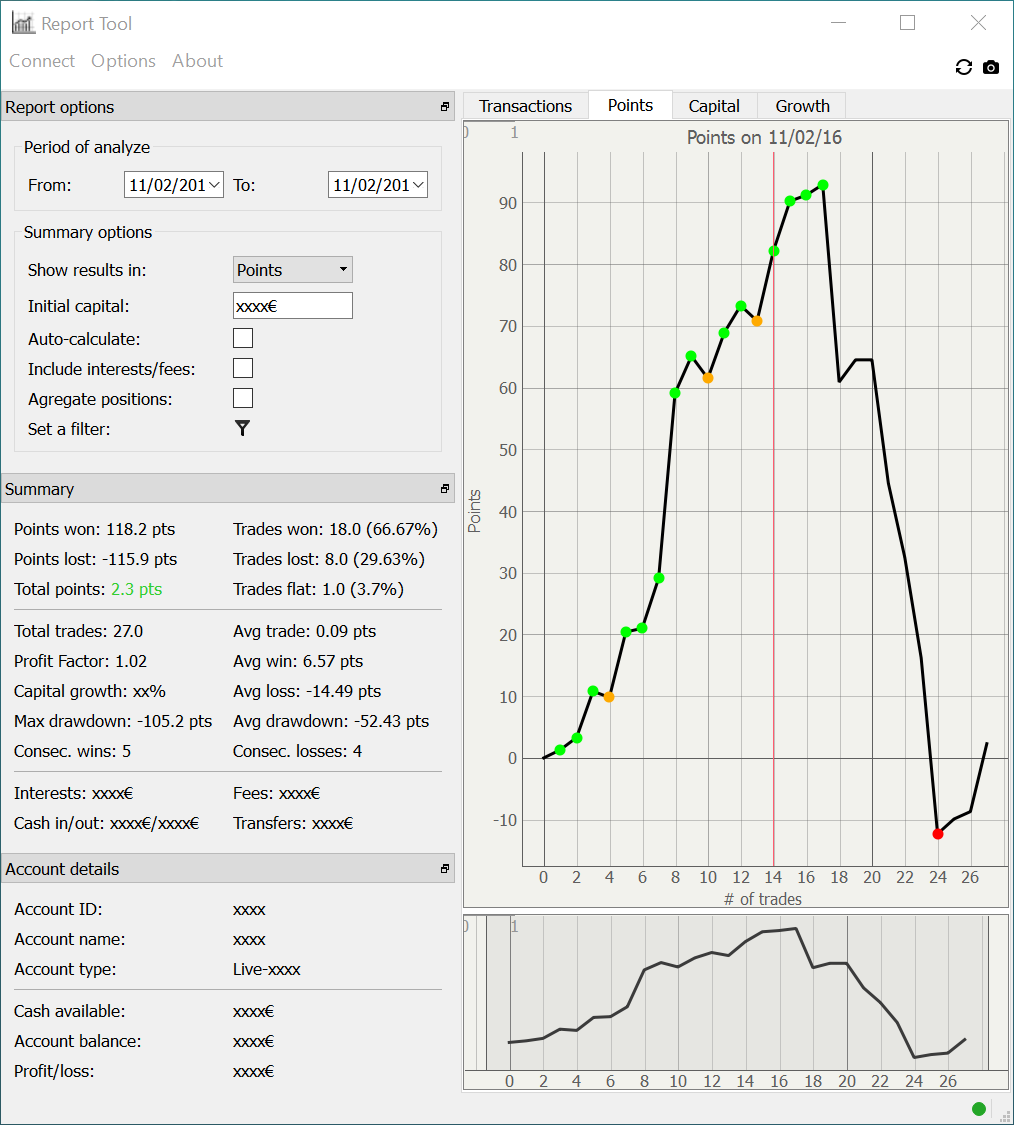Click the Account type Live-xxxx value
This screenshot has height=1125, width=1014.
click(266, 969)
